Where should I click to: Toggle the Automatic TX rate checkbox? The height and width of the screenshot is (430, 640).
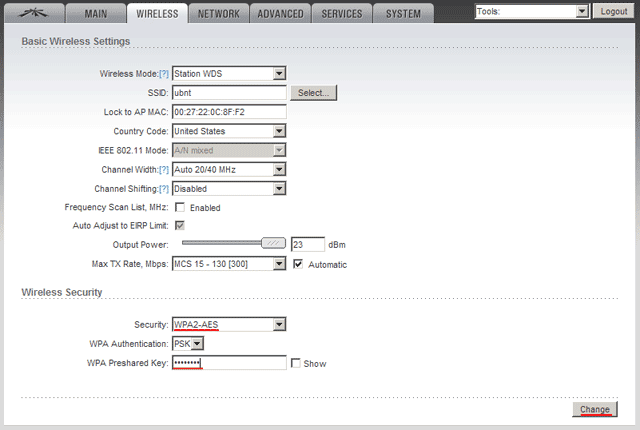tap(298, 264)
